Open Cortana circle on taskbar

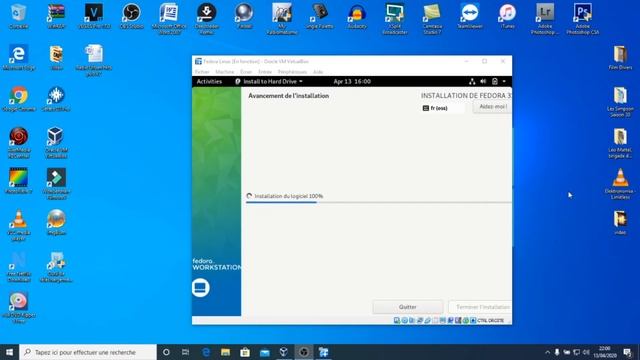click(166, 352)
